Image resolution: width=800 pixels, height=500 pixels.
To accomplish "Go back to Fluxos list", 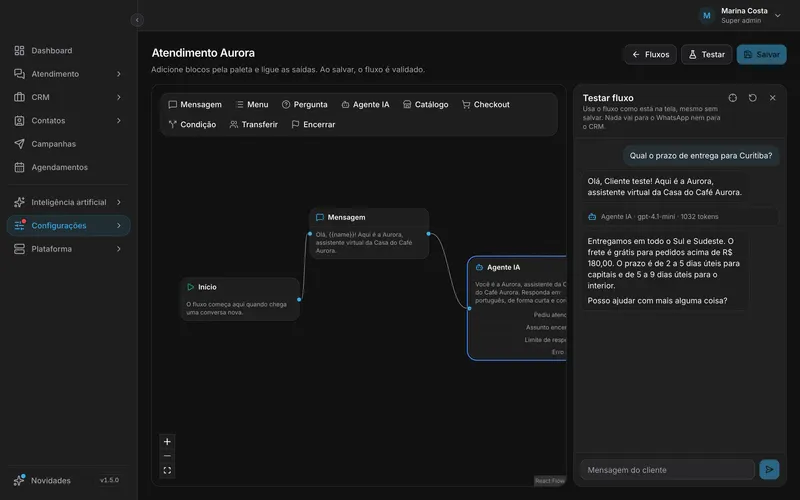I will (651, 55).
